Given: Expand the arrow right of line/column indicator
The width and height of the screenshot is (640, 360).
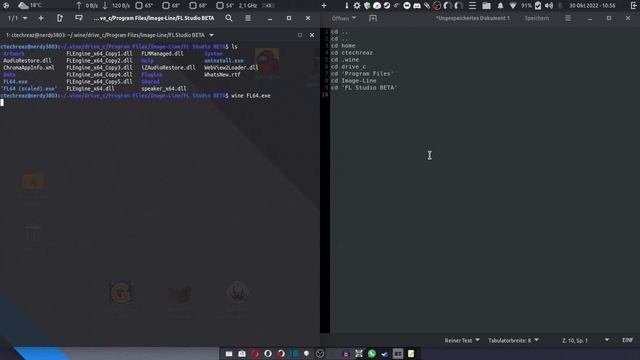Looking at the screenshot, I should click(x=607, y=340).
